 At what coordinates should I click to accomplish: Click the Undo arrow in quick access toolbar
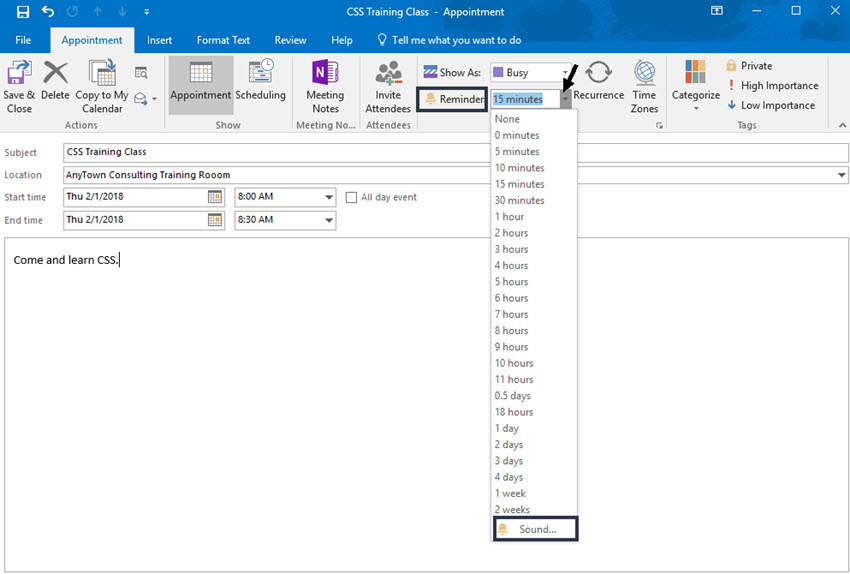[48, 11]
